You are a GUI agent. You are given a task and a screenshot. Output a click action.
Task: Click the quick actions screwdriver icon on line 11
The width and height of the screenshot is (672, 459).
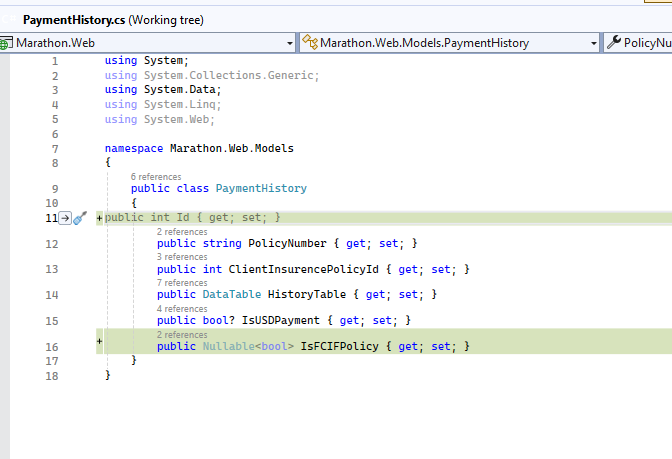coord(81,218)
